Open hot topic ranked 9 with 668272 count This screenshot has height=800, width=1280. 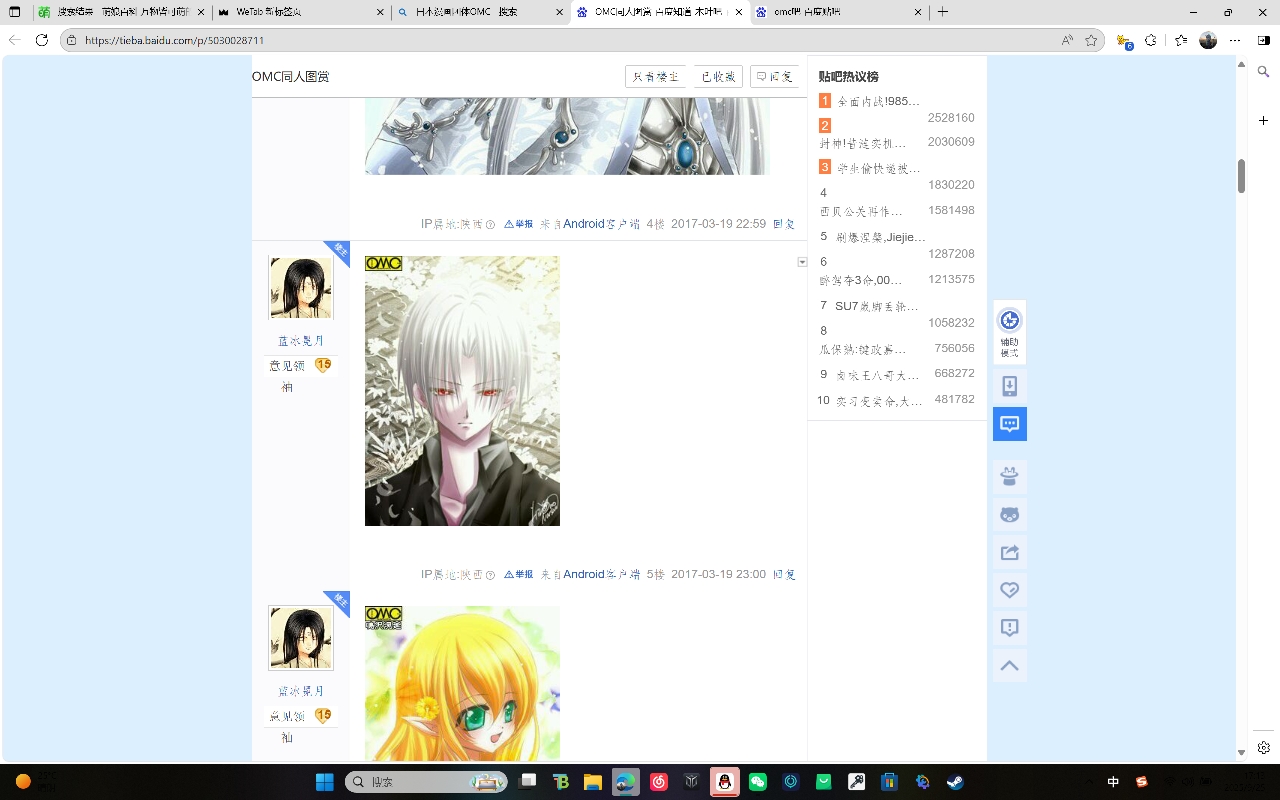pos(877,375)
